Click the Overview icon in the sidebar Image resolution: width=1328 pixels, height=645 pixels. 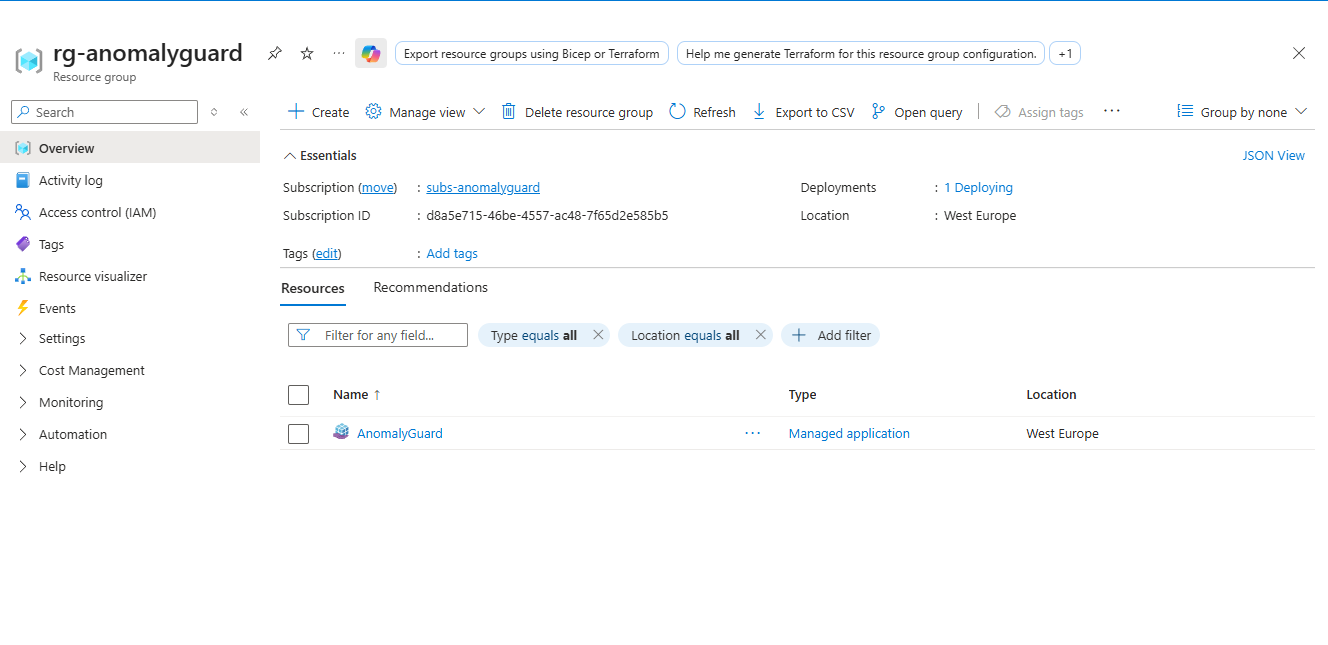pyautogui.click(x=23, y=148)
